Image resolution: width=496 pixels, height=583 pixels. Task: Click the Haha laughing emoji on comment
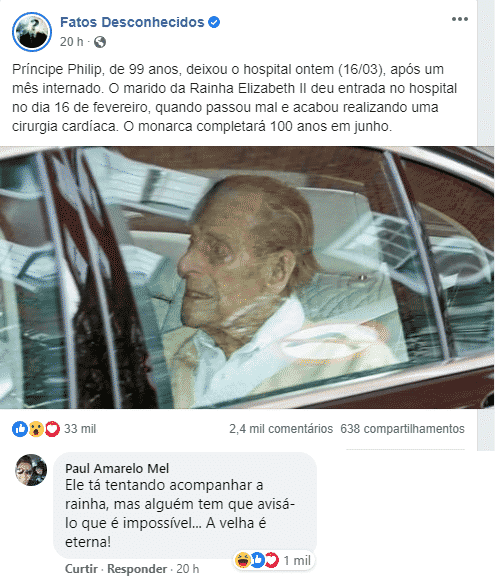pos(243,560)
